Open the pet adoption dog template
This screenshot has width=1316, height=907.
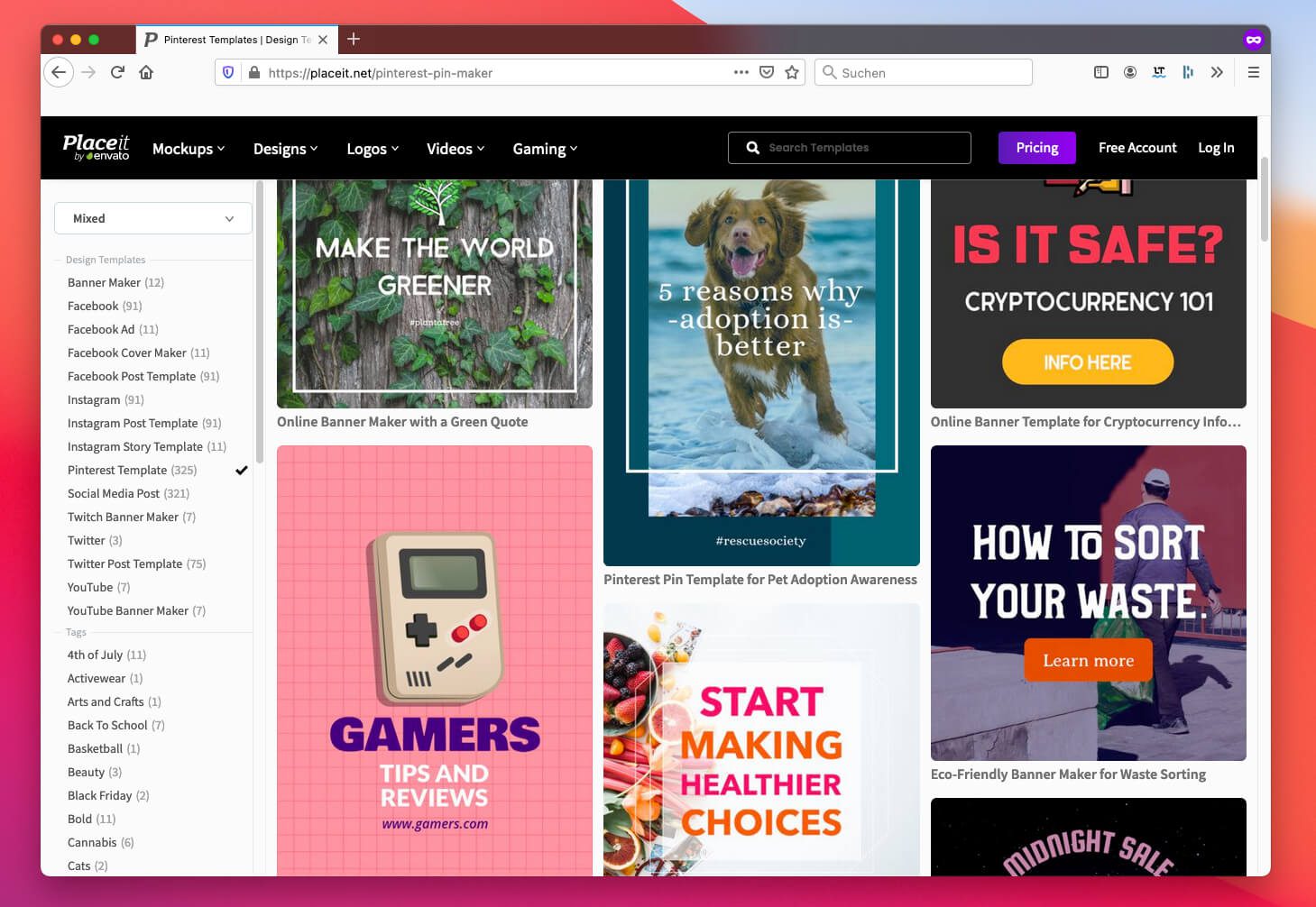761,372
